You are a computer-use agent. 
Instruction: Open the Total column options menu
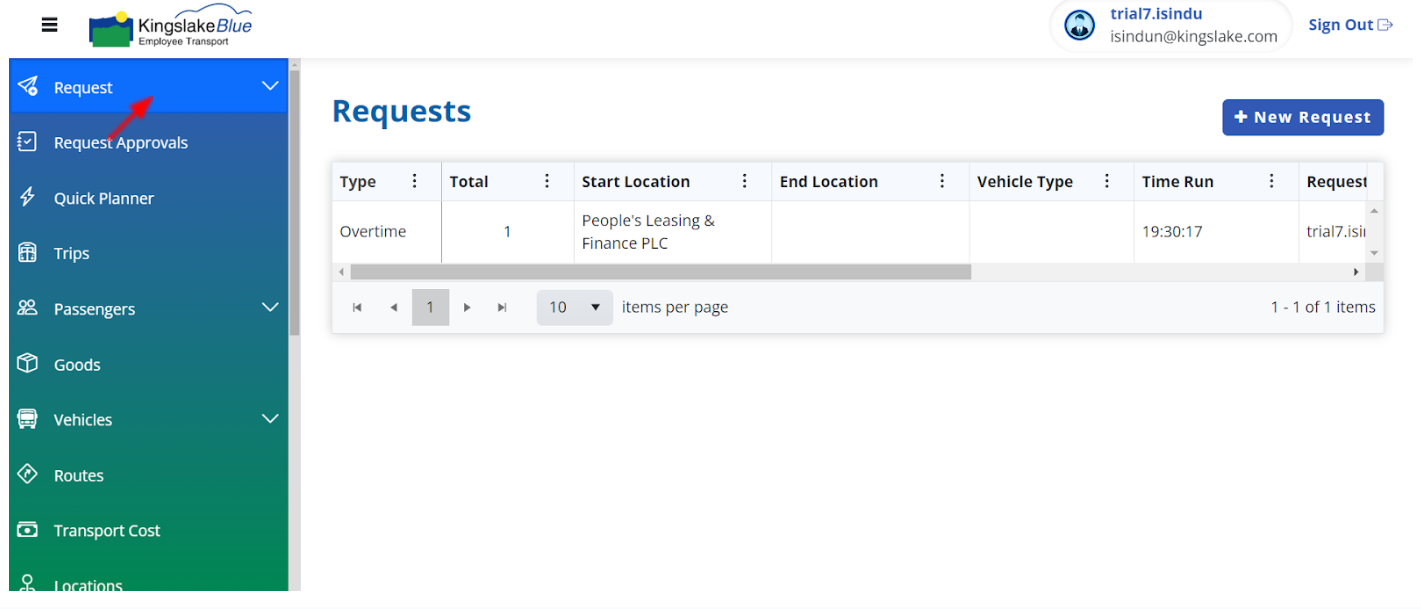coord(547,181)
